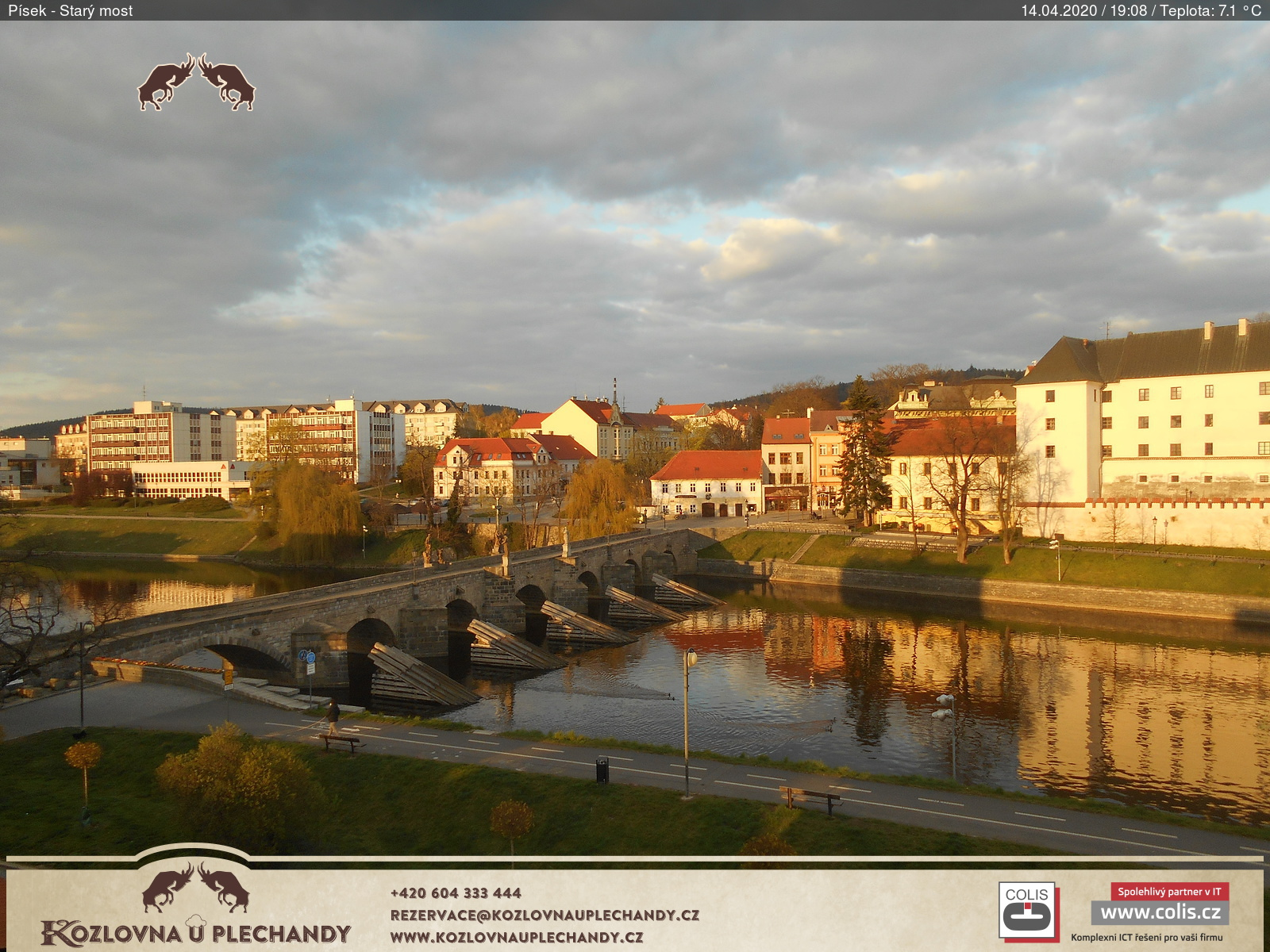Click the Kozlovna U Plechandy wordmark

click(196, 933)
